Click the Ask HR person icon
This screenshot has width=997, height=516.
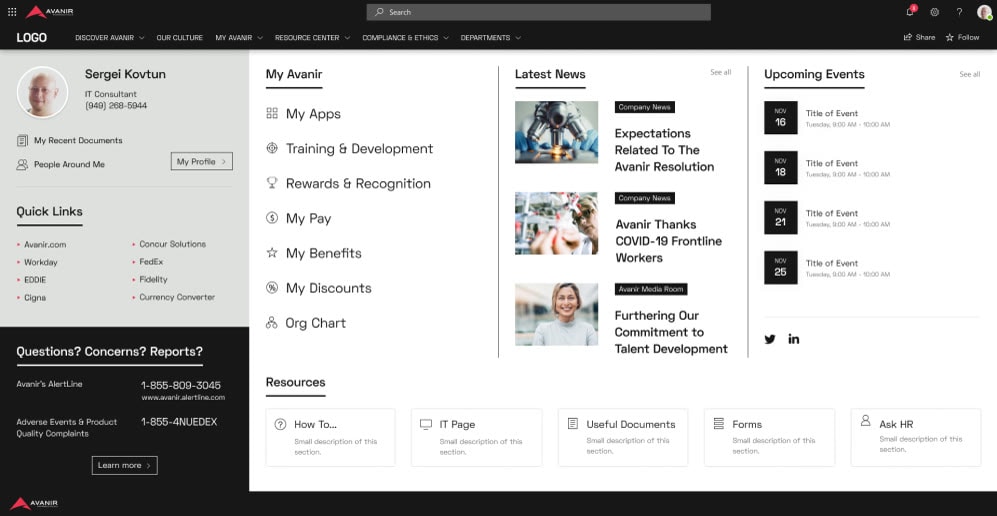pos(865,421)
